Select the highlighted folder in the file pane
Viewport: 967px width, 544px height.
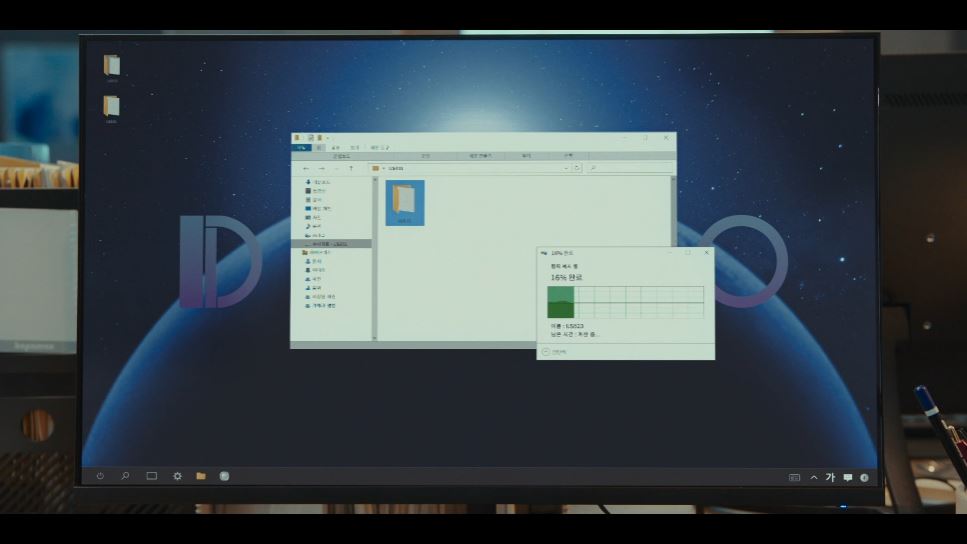click(405, 202)
